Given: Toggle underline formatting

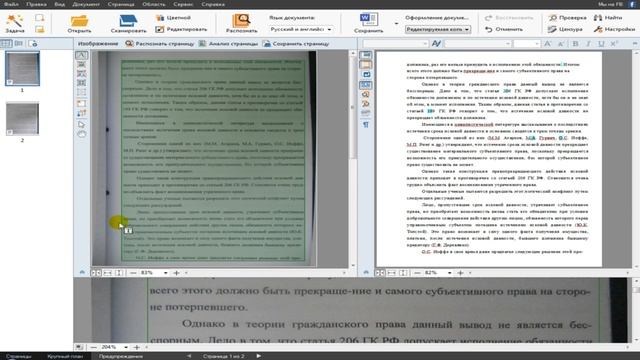Looking at the screenshot, I should point(601,44).
